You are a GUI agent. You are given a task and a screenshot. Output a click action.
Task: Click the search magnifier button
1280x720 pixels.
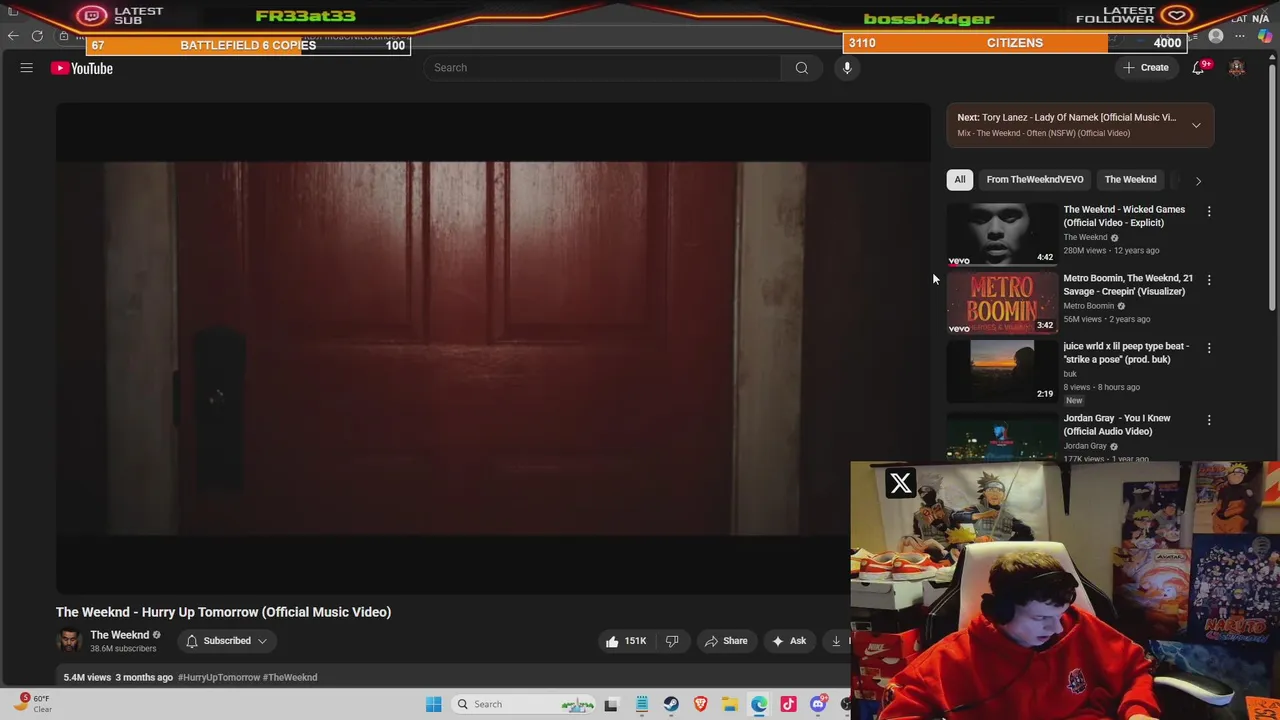[801, 68]
